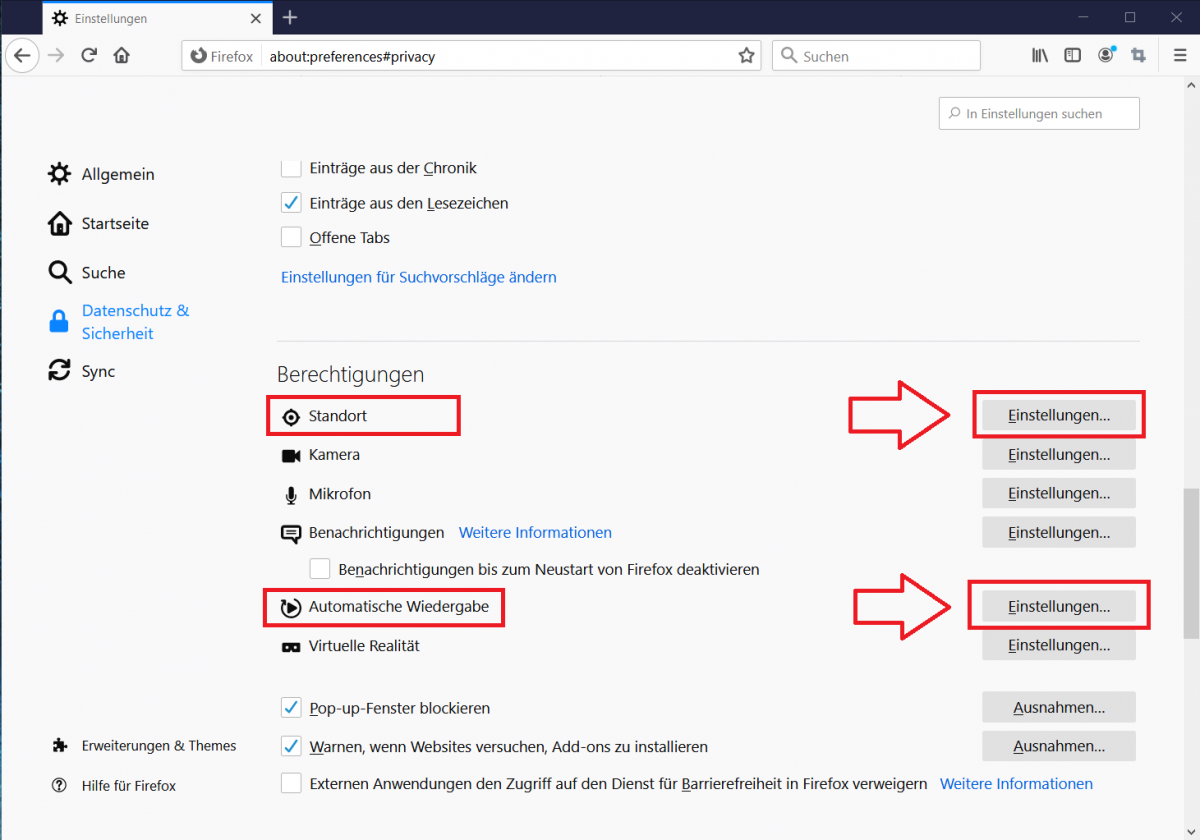Viewport: 1200px width, 840px height.
Task: Open the Firefox account icon
Action: point(1105,55)
